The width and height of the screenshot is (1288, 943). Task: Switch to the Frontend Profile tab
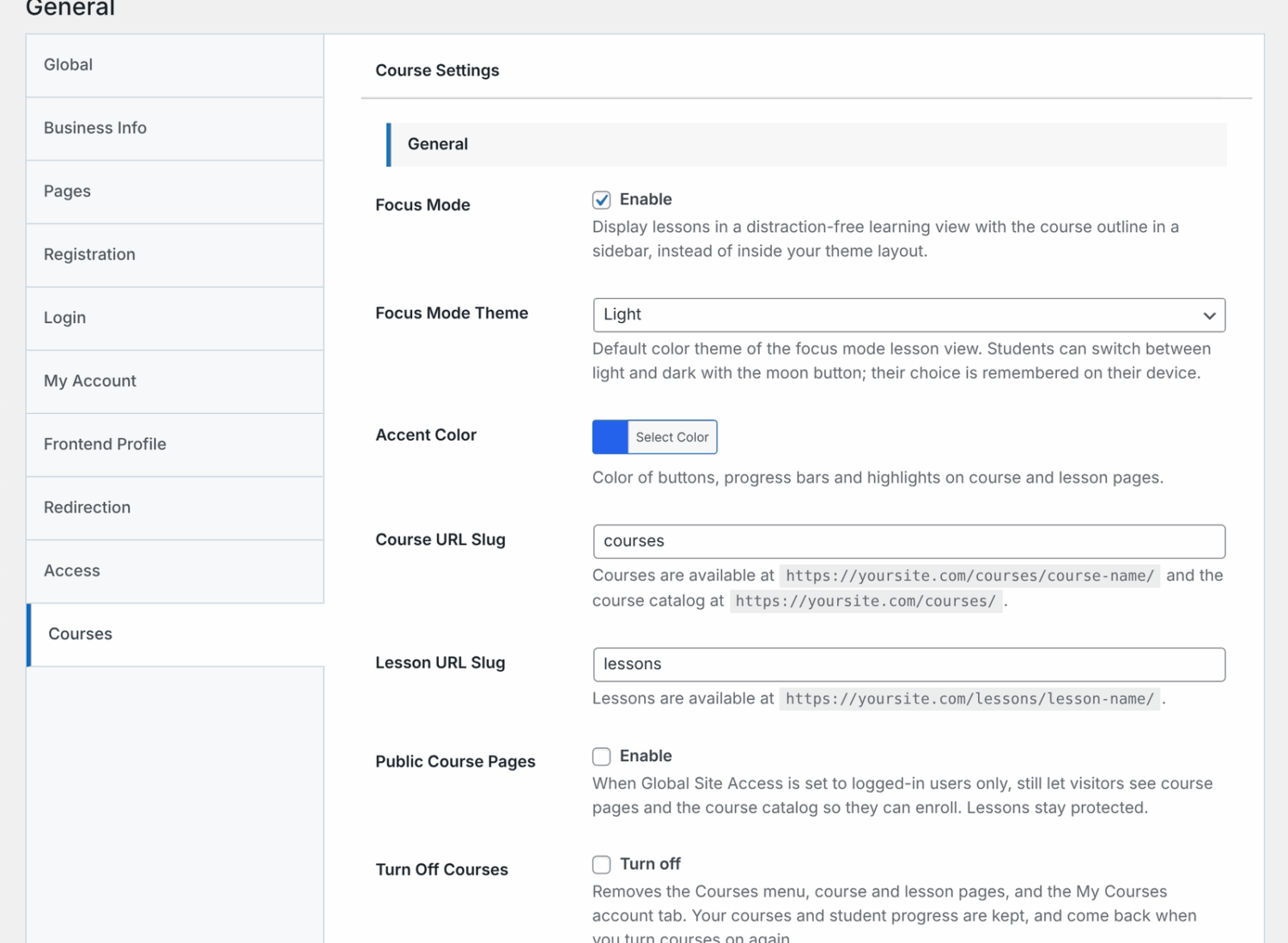pos(175,445)
